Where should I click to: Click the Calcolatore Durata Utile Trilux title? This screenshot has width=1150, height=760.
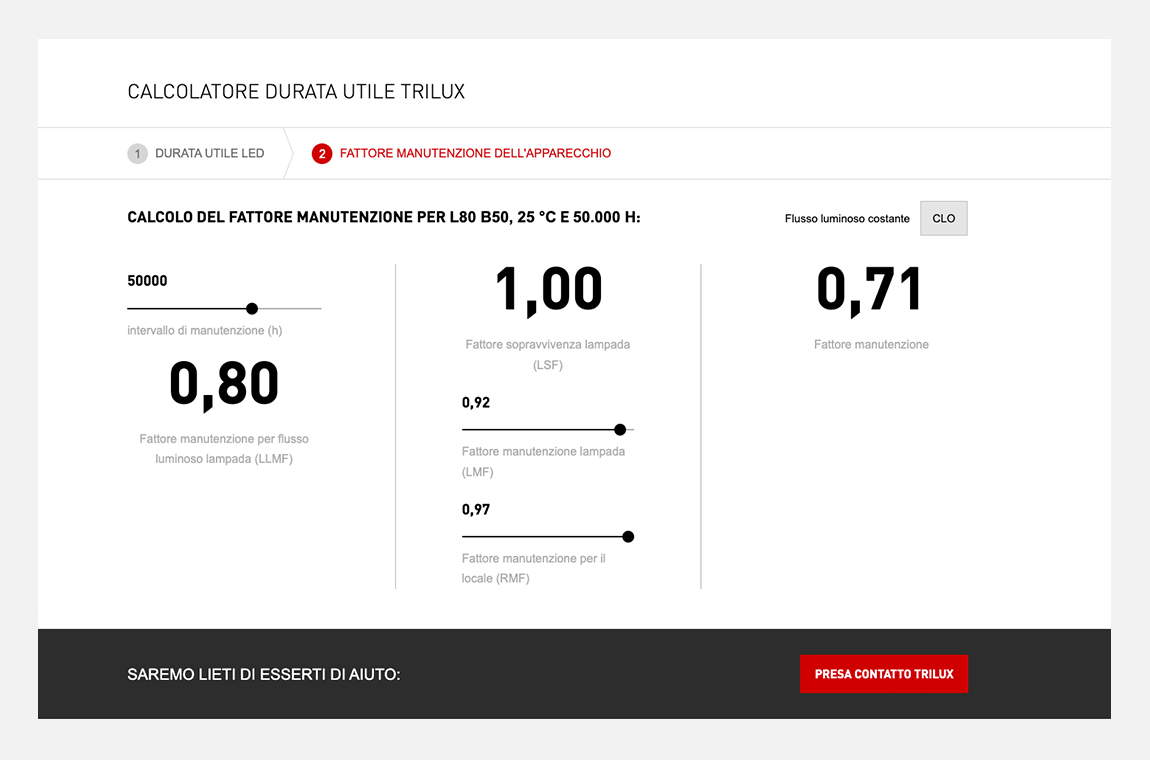[x=296, y=92]
